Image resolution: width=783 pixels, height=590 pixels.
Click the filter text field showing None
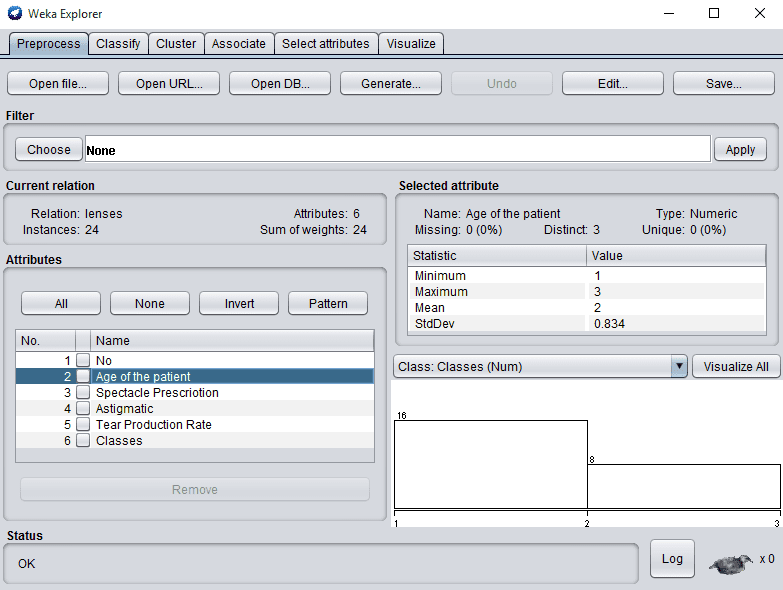click(x=397, y=149)
